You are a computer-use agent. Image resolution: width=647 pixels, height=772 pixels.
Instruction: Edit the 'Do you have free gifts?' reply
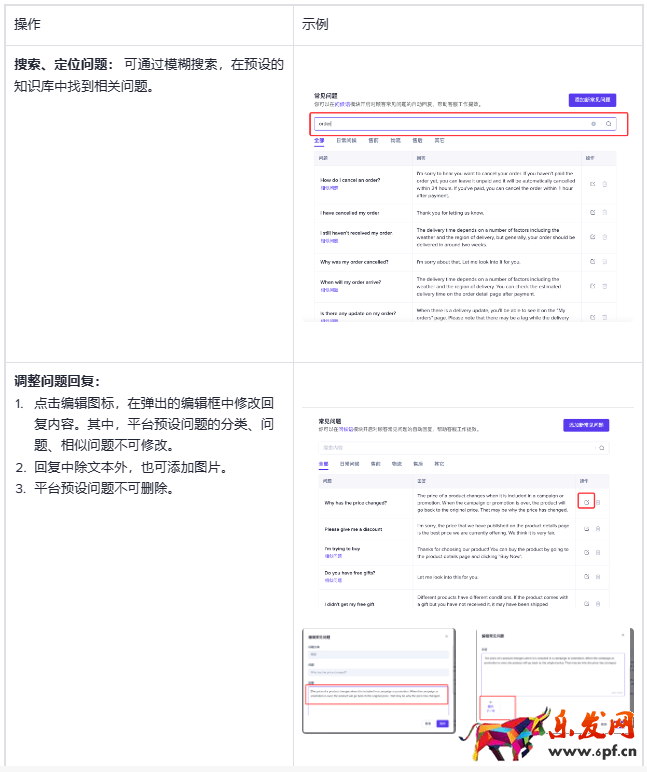click(586, 576)
